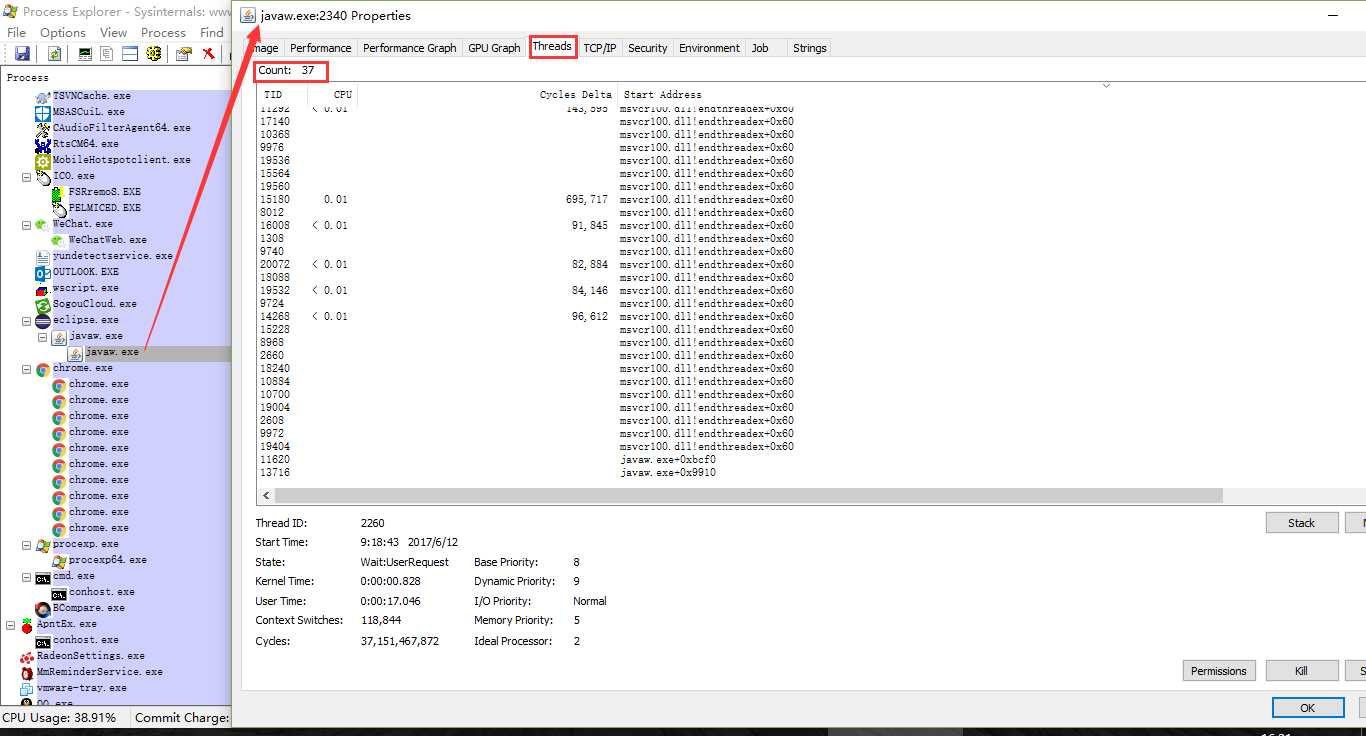The height and width of the screenshot is (736, 1366).
Task: Collapse the ApntEx.exe process tree node
Action: (11, 624)
